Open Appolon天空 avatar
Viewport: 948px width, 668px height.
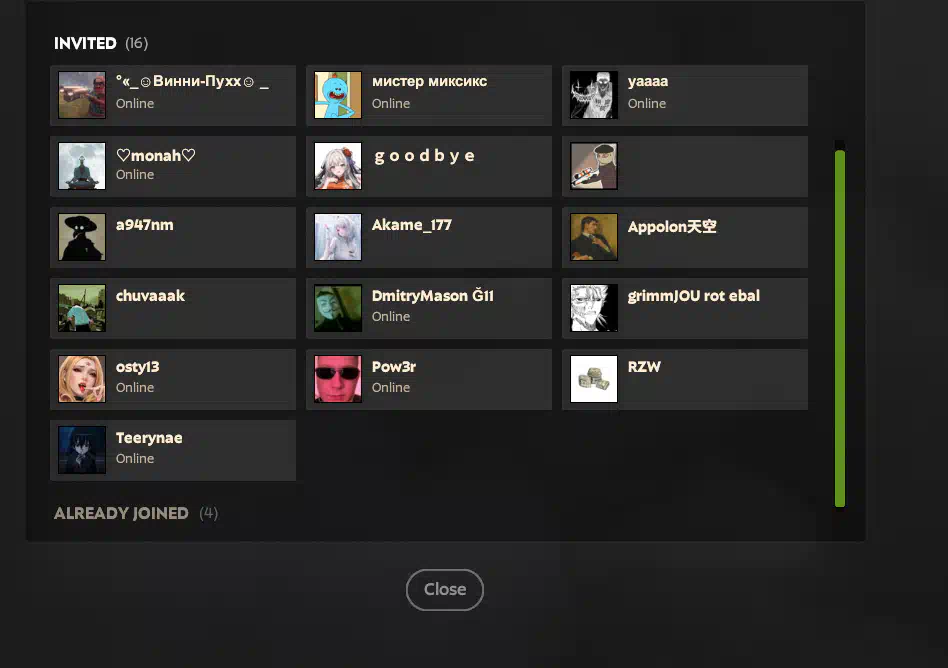(x=594, y=237)
